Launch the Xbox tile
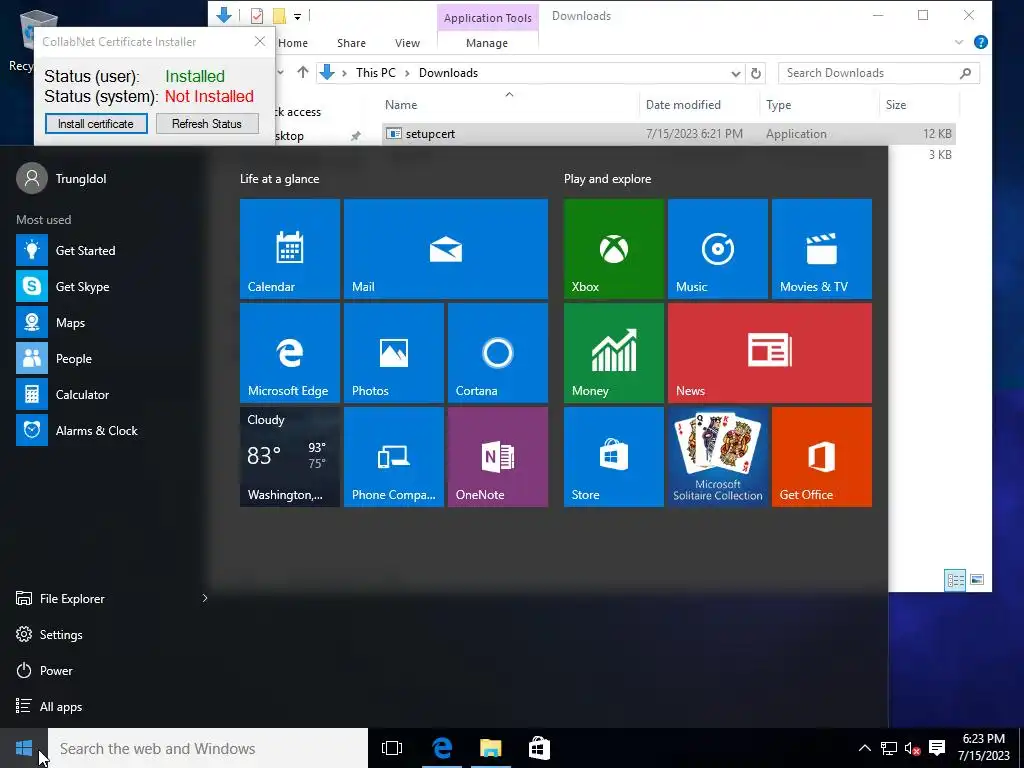Viewport: 1024px width, 768px height. [613, 249]
